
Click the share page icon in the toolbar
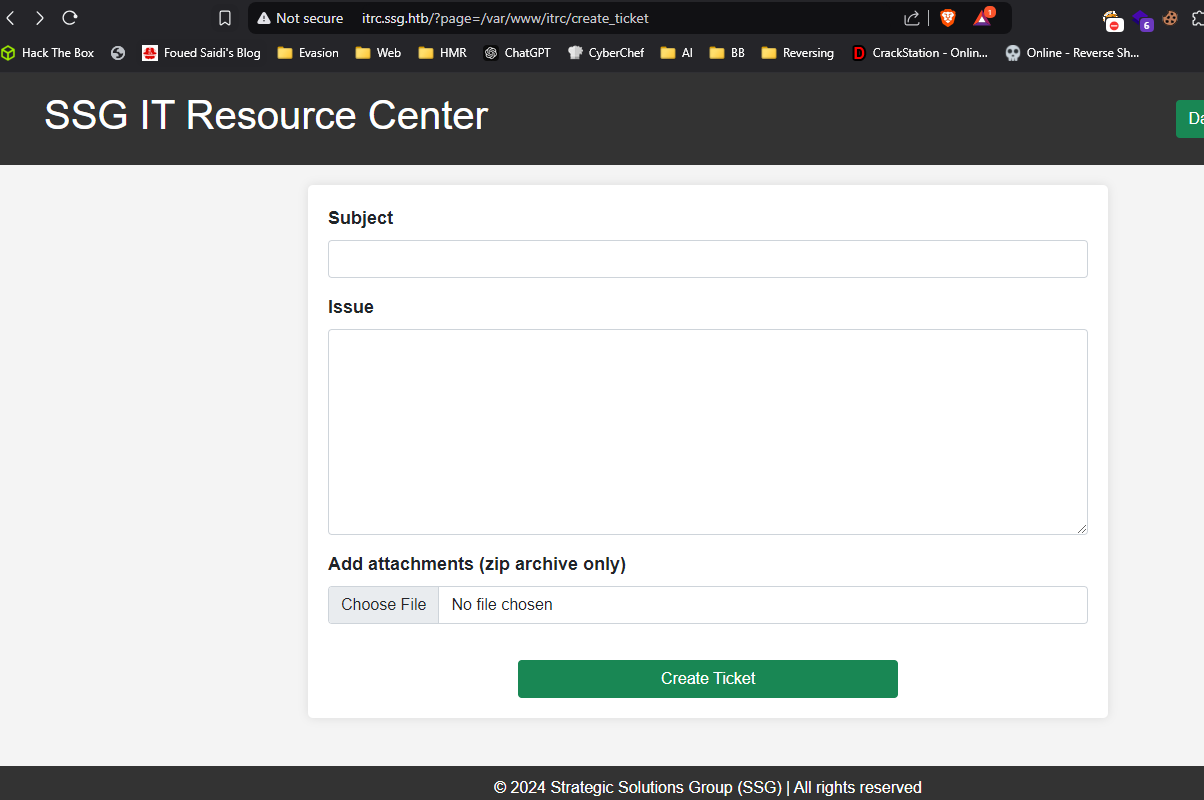click(x=911, y=18)
